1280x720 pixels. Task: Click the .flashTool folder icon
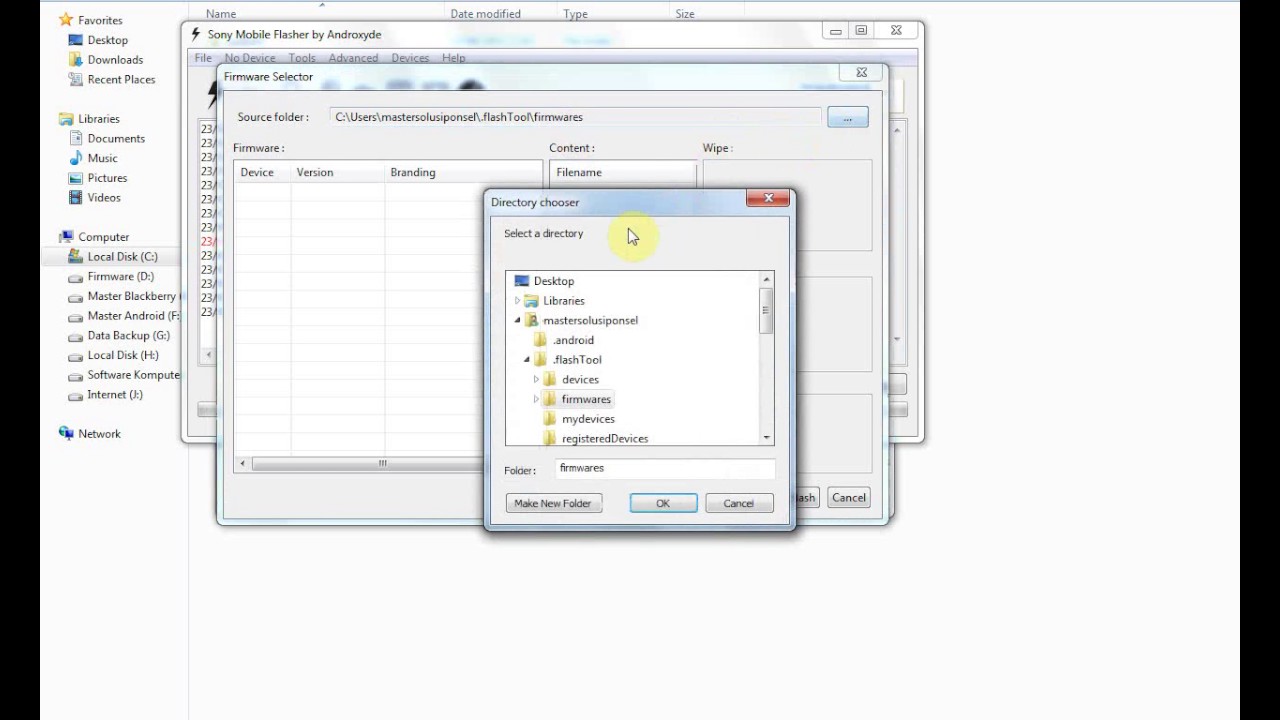pos(540,359)
